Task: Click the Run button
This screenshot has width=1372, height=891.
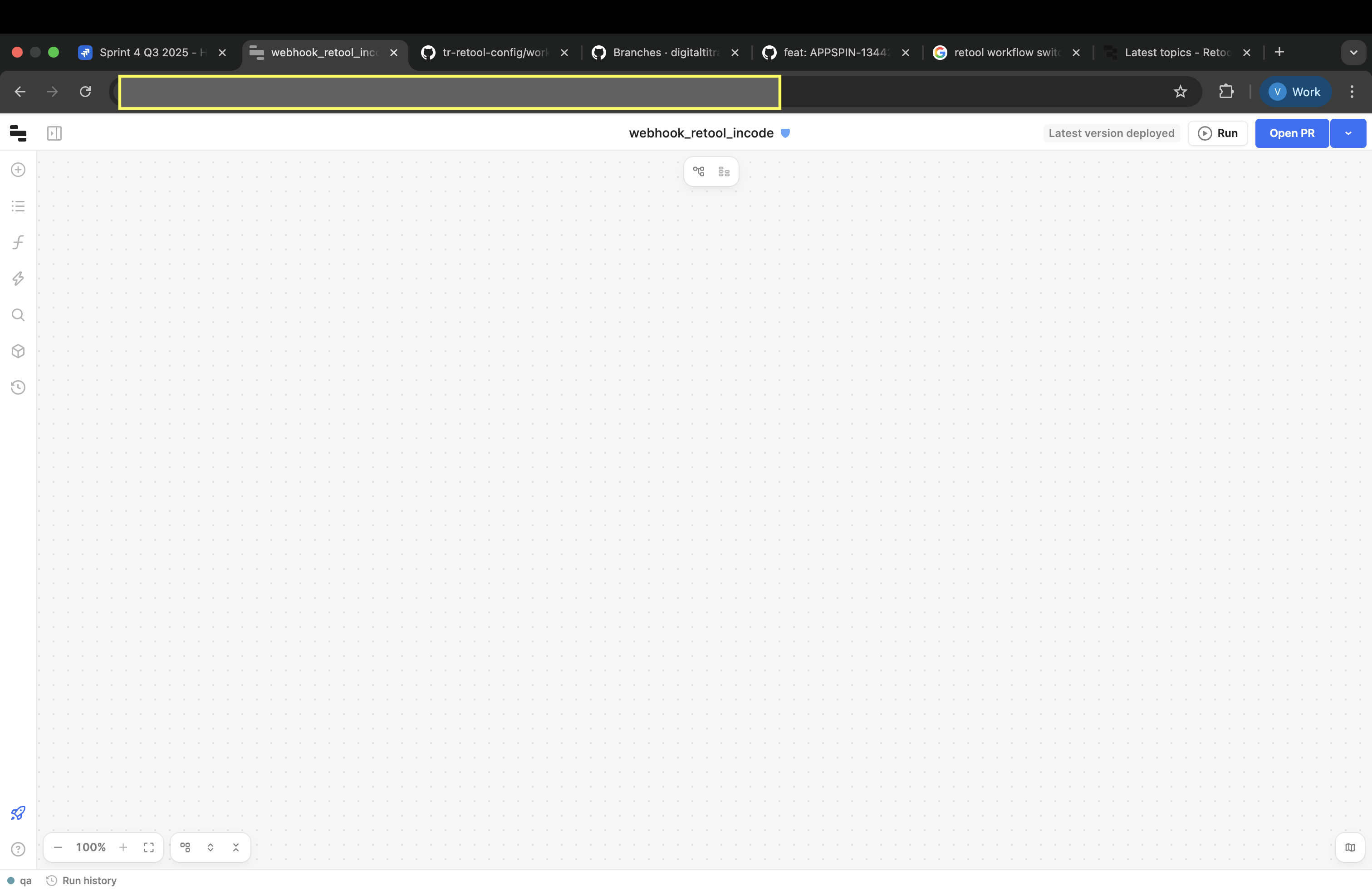Action: click(x=1217, y=133)
